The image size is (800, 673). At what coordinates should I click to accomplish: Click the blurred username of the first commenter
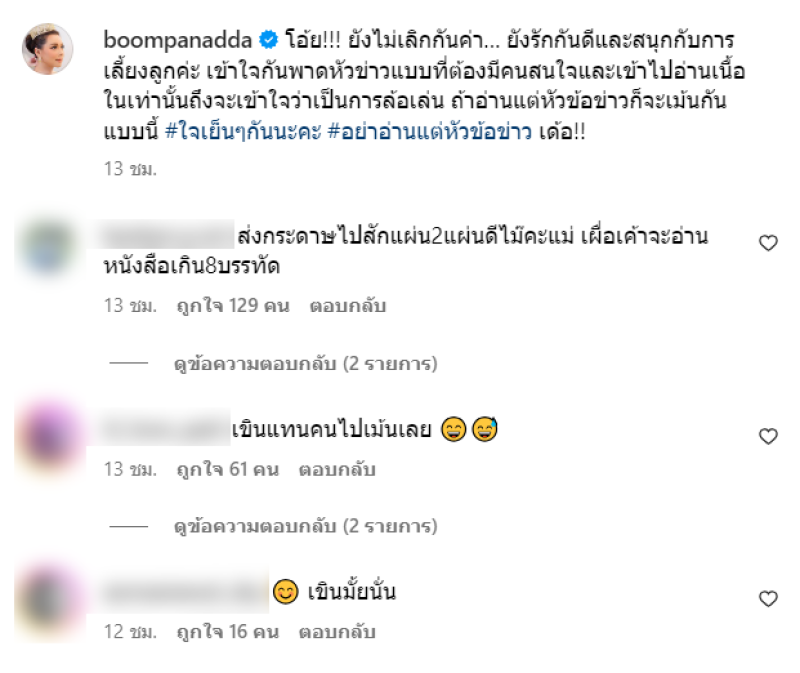(x=167, y=236)
